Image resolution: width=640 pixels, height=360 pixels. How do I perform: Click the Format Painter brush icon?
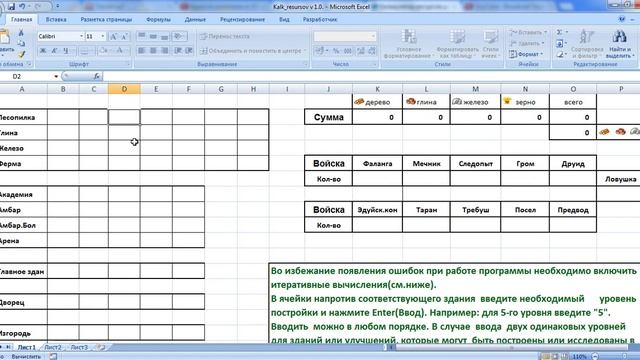click(21, 54)
